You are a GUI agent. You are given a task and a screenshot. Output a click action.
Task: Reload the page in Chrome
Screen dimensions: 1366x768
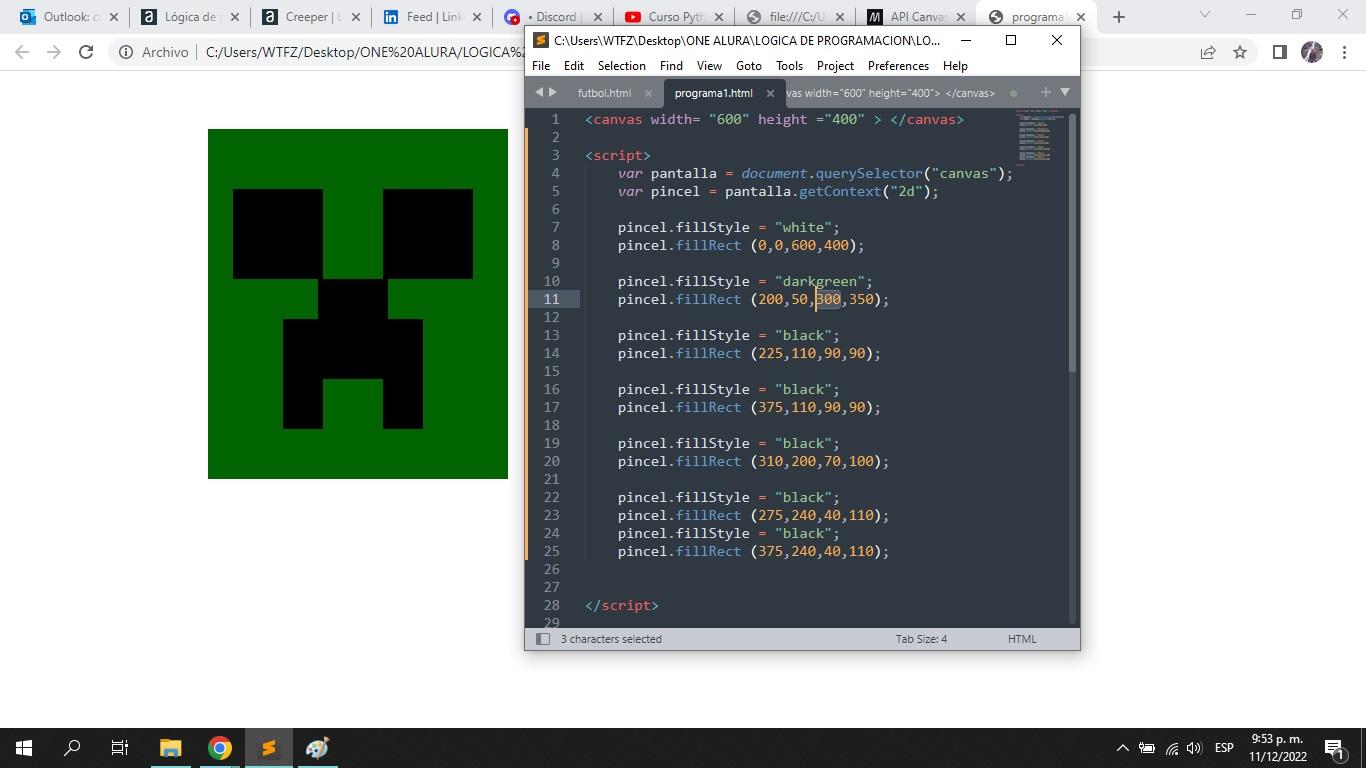86,52
